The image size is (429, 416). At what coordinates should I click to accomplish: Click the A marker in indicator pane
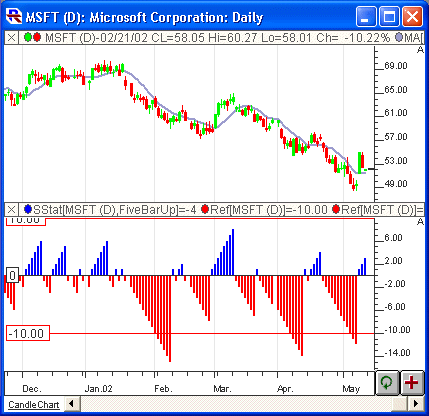click(x=420, y=221)
